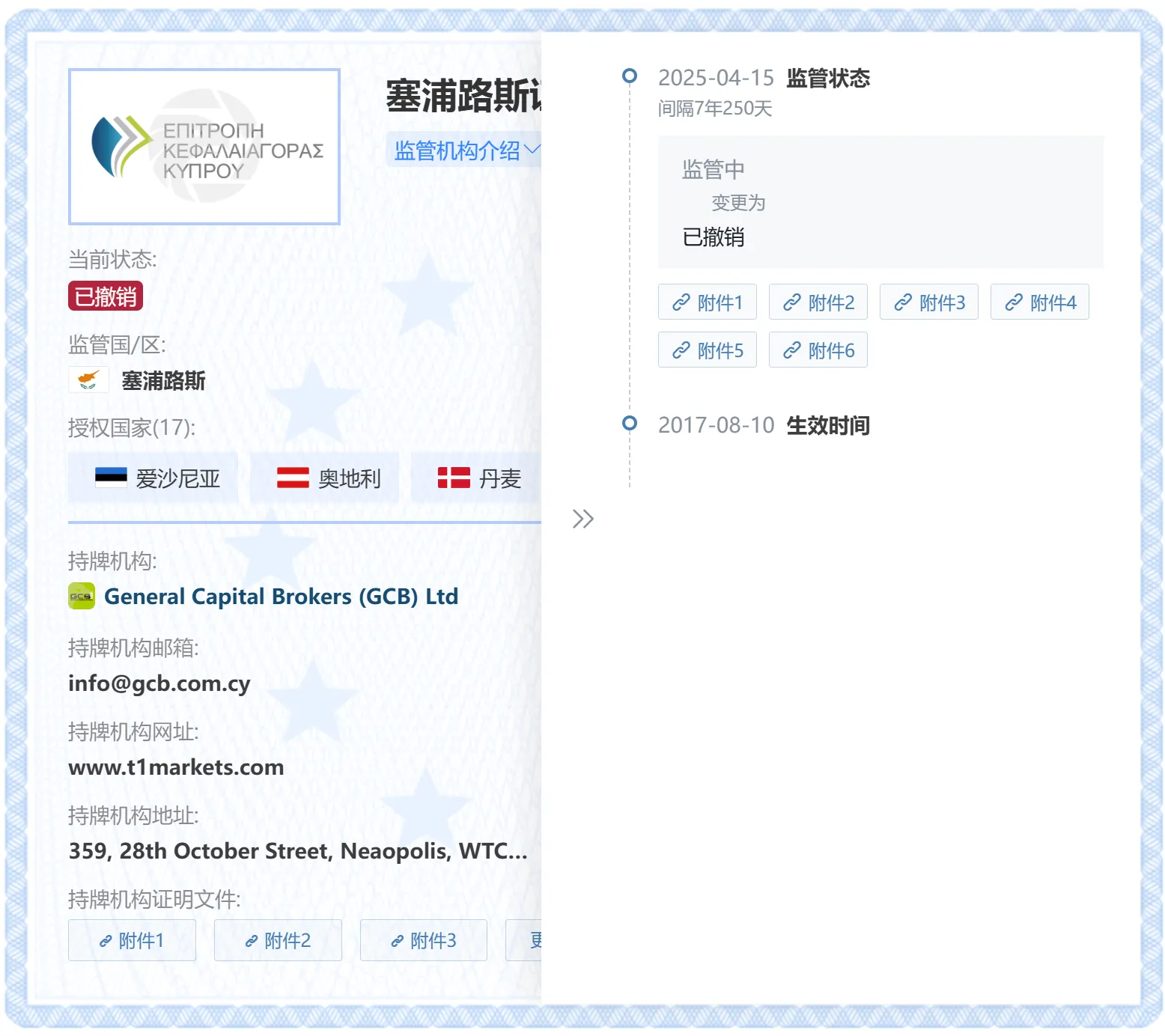
Task: Open license document 附件2 at bottom
Action: coord(278,940)
